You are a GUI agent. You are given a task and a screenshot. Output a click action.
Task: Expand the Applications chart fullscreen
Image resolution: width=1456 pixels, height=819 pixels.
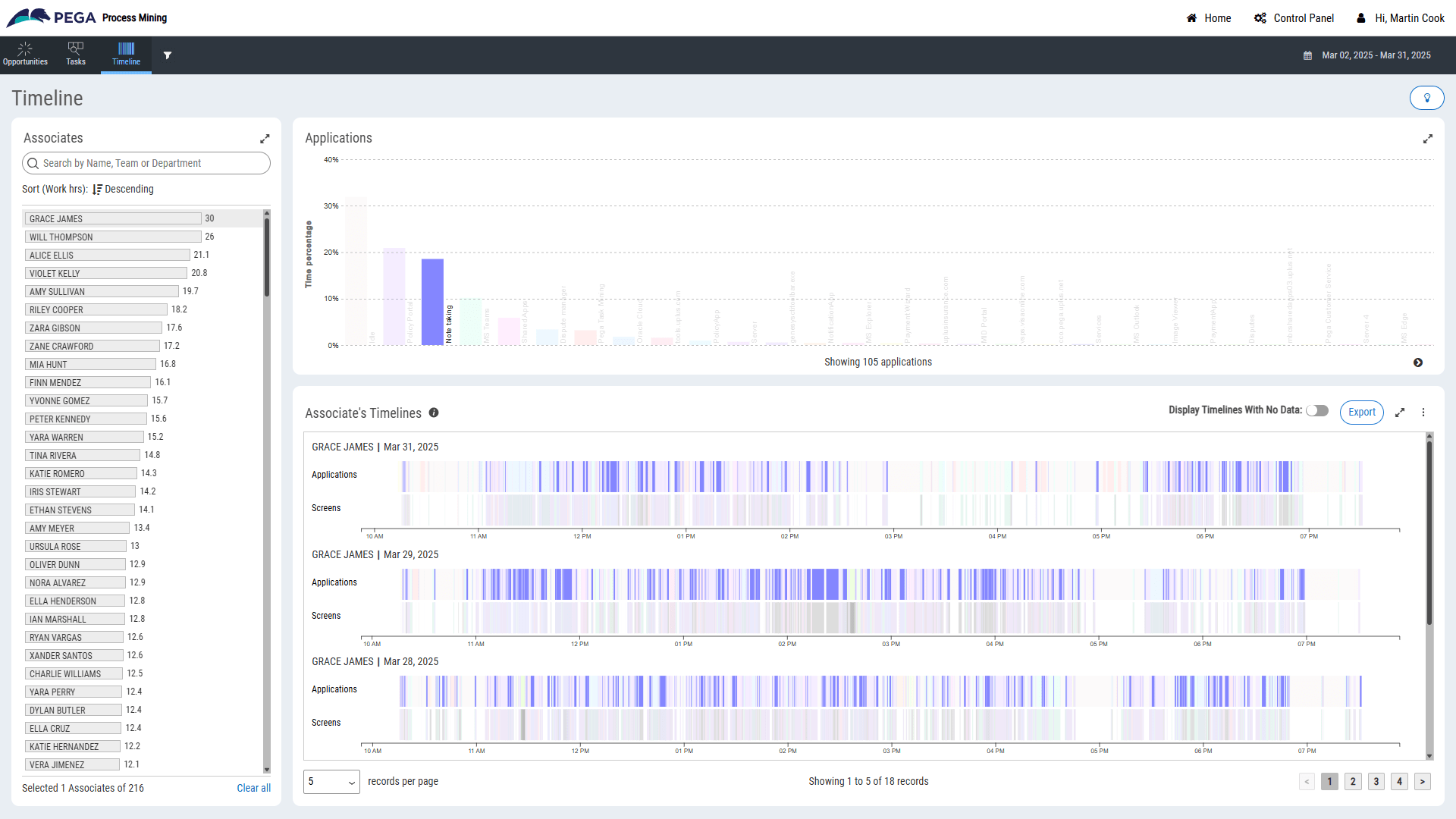[x=1428, y=139]
